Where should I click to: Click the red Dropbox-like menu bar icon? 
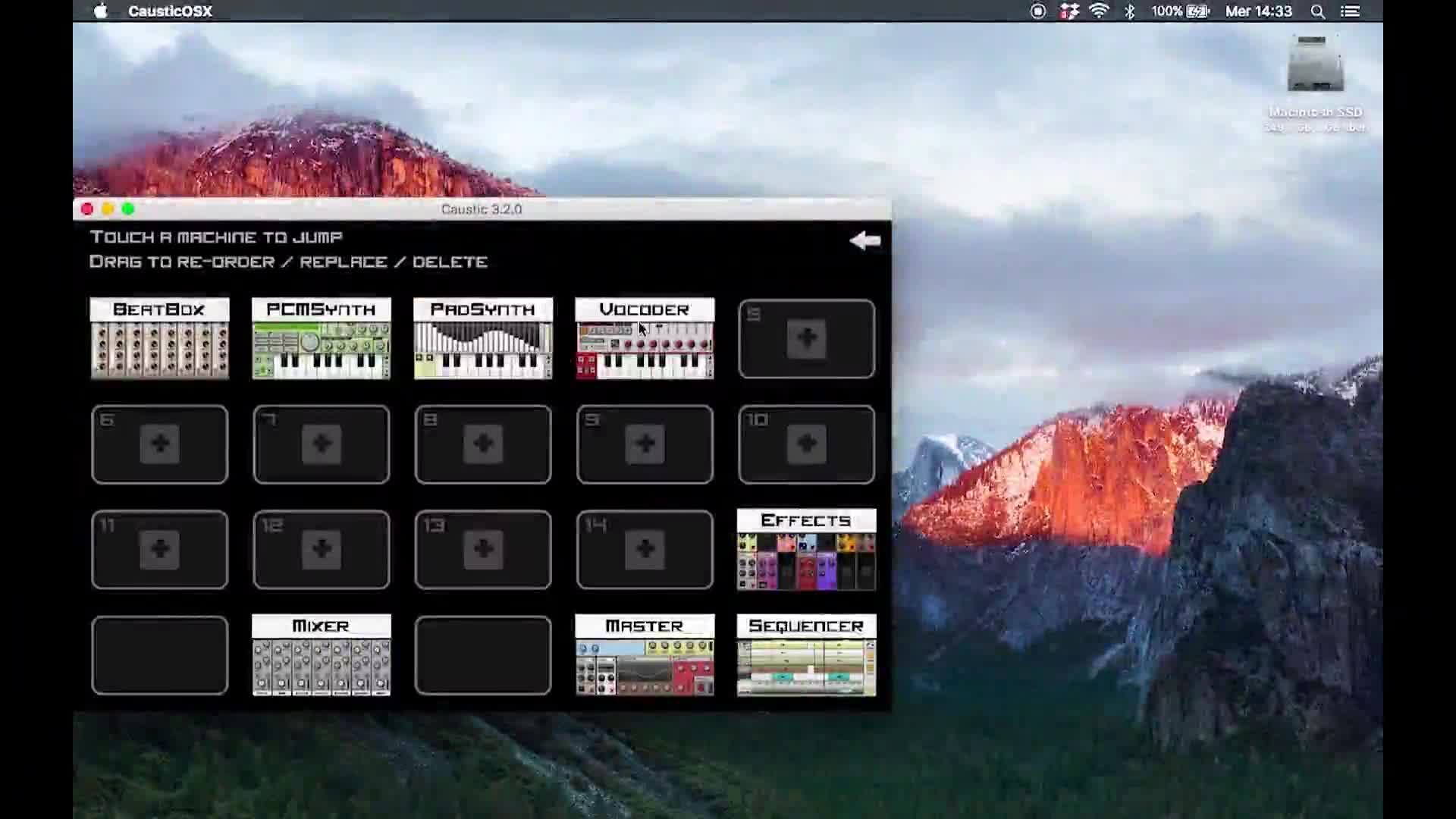tap(1069, 11)
